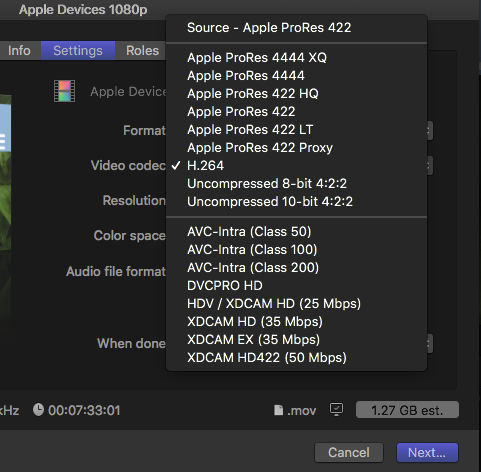Pick HDV / XDCAM HD (25 Mbps)
This screenshot has height=472, width=481.
point(296,304)
